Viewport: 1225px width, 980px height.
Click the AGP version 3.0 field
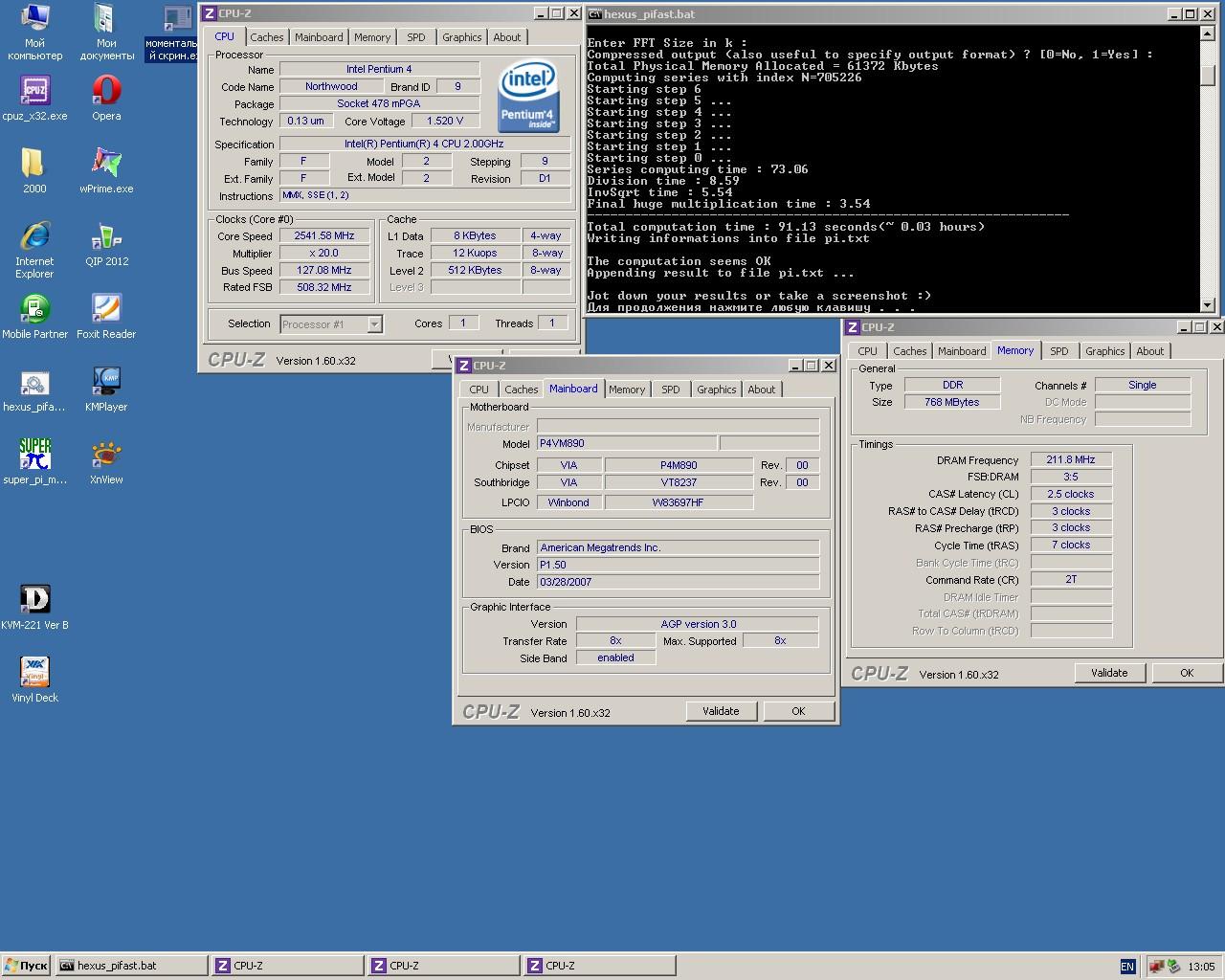[698, 624]
